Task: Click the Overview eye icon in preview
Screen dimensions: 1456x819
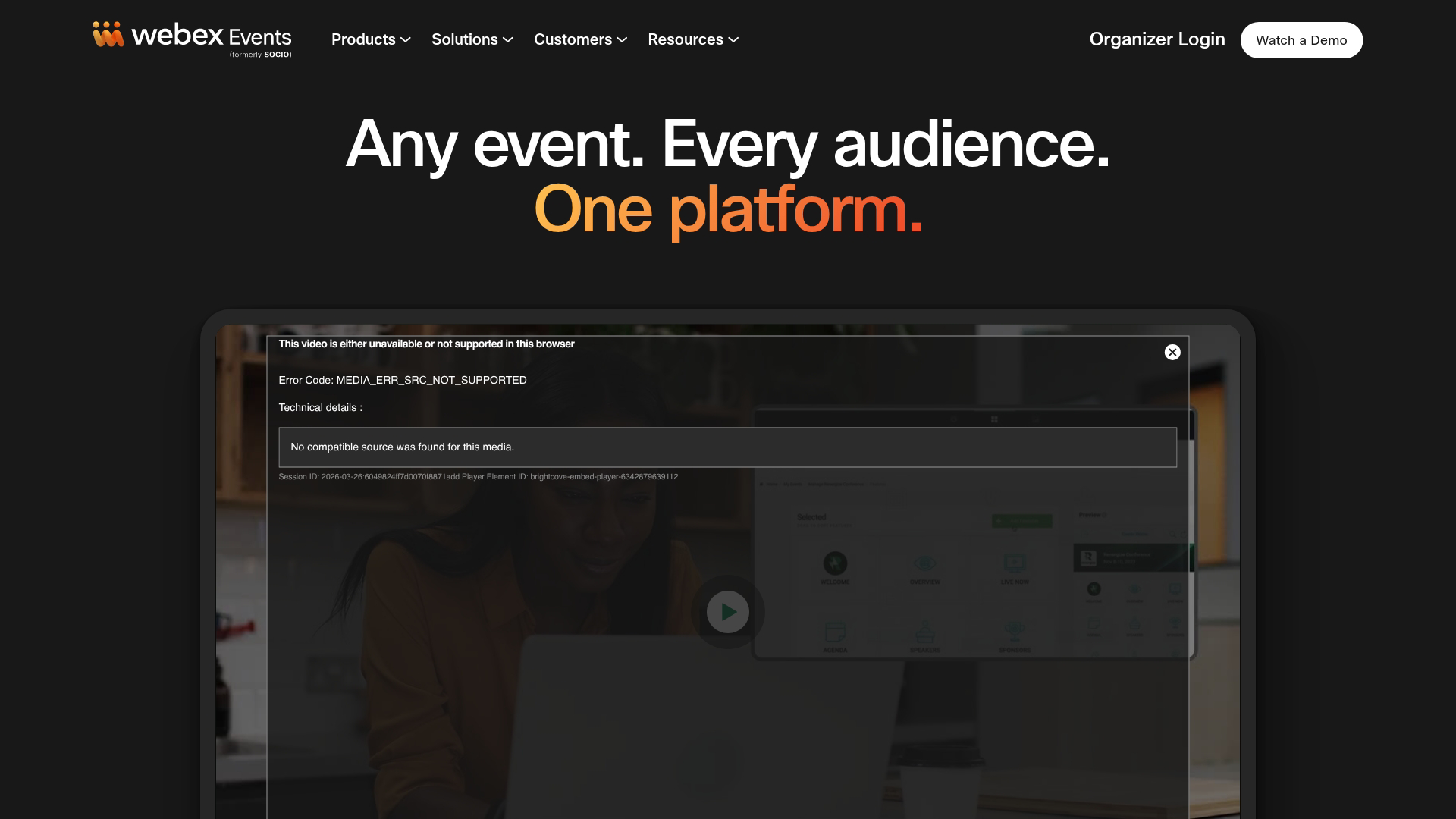Action: click(924, 563)
